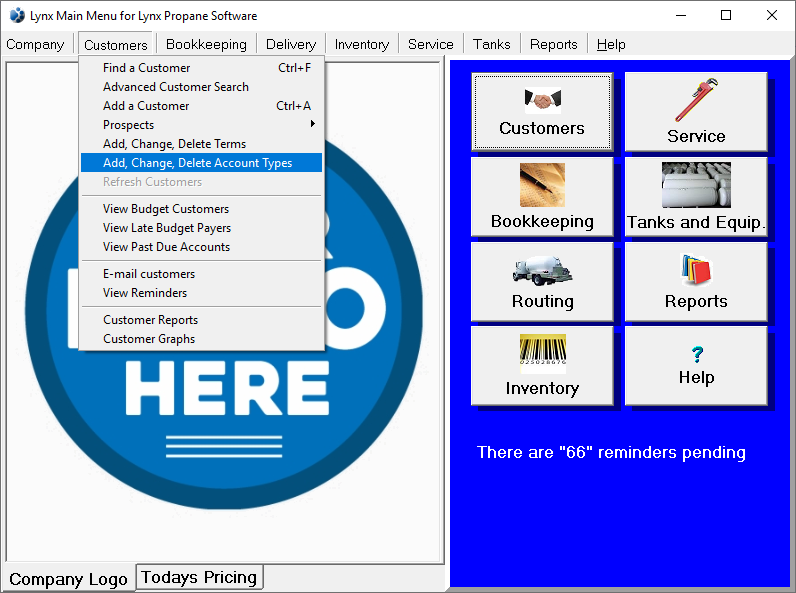Image resolution: width=796 pixels, height=593 pixels.
Task: Open the Delivery menu in menu bar
Action: (290, 44)
